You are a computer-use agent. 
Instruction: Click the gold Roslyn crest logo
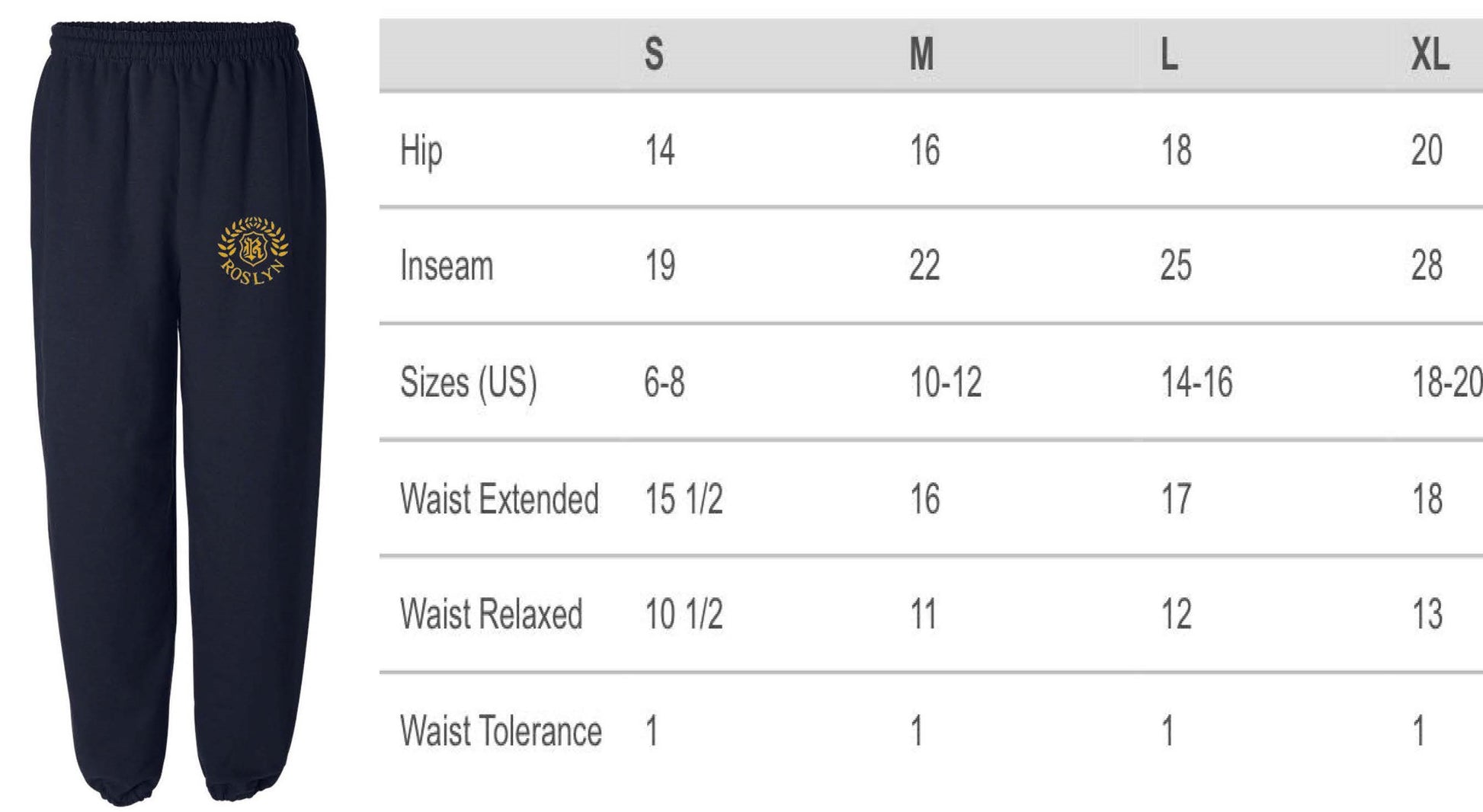pos(253,251)
